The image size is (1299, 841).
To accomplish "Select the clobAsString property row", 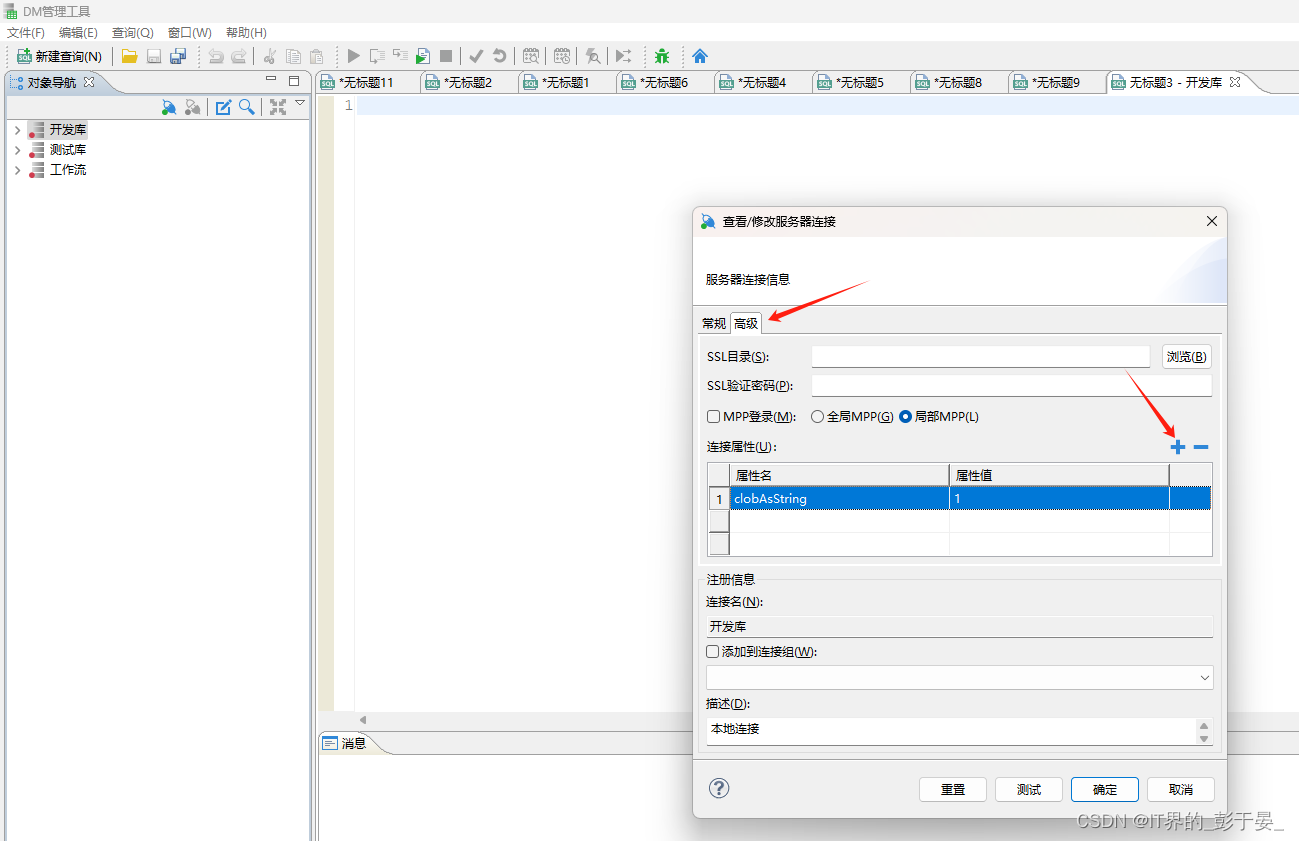I will tap(960, 498).
